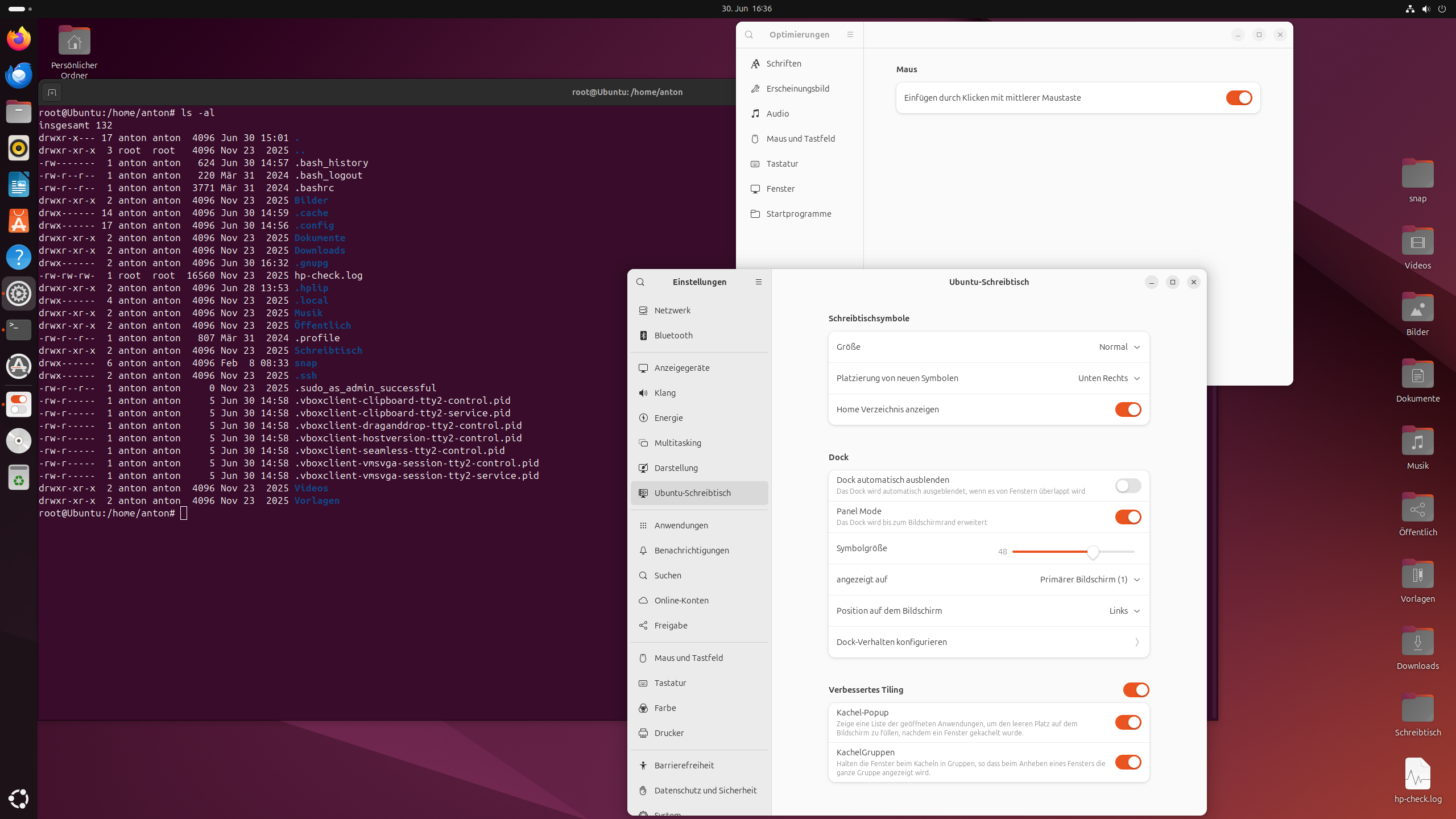Select the Downloads folder on the desktop
Viewport: 1456px width, 819px height.
(x=1418, y=647)
